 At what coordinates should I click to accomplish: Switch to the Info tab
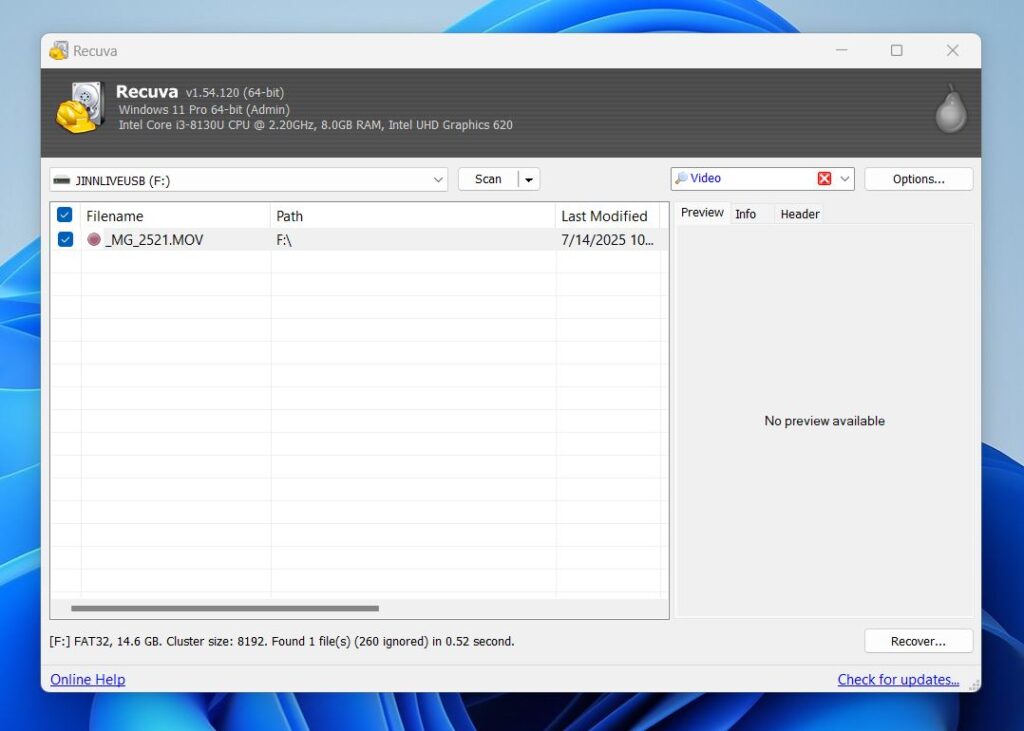pos(746,212)
